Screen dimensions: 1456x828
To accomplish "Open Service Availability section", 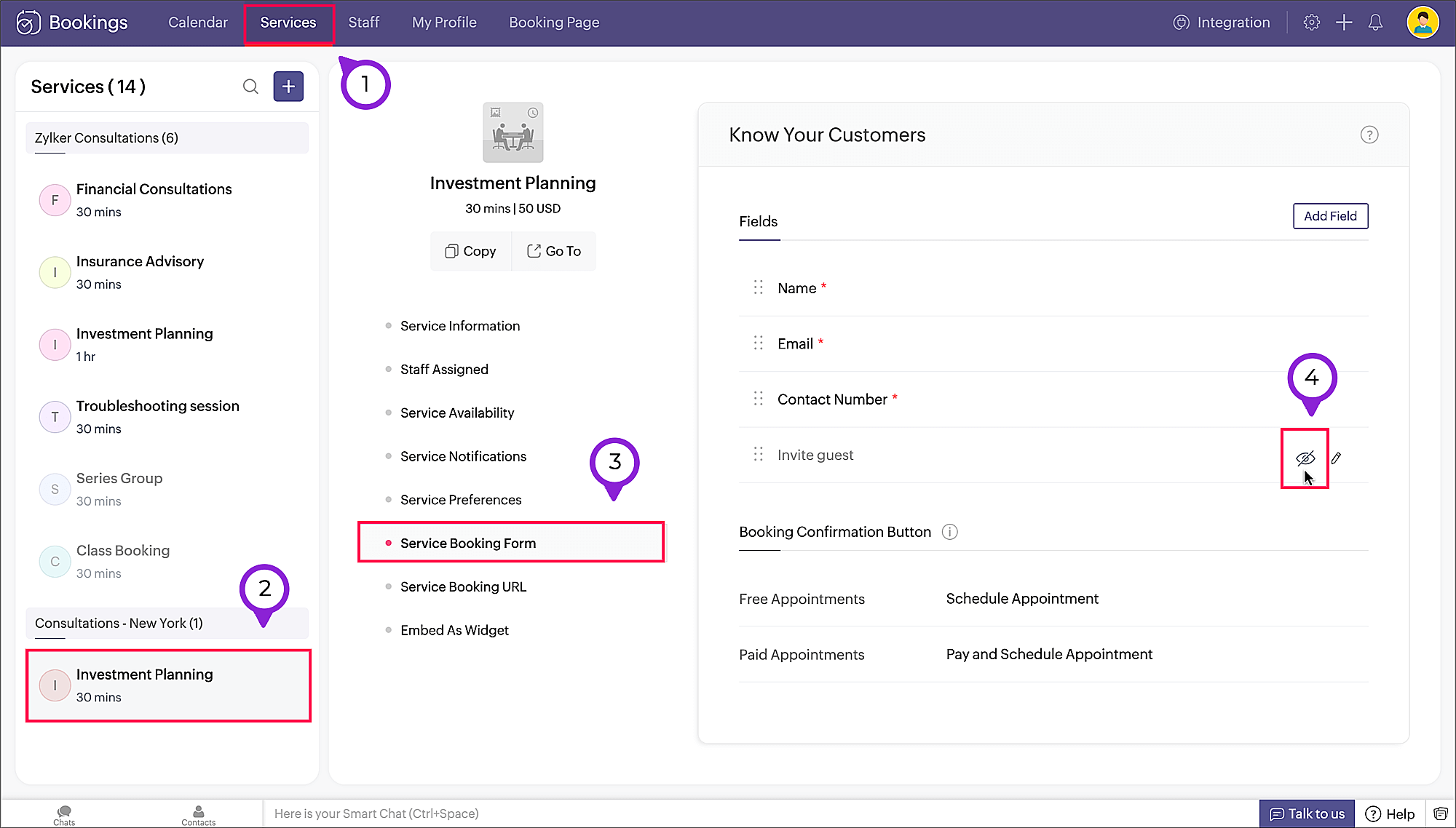I will point(457,413).
